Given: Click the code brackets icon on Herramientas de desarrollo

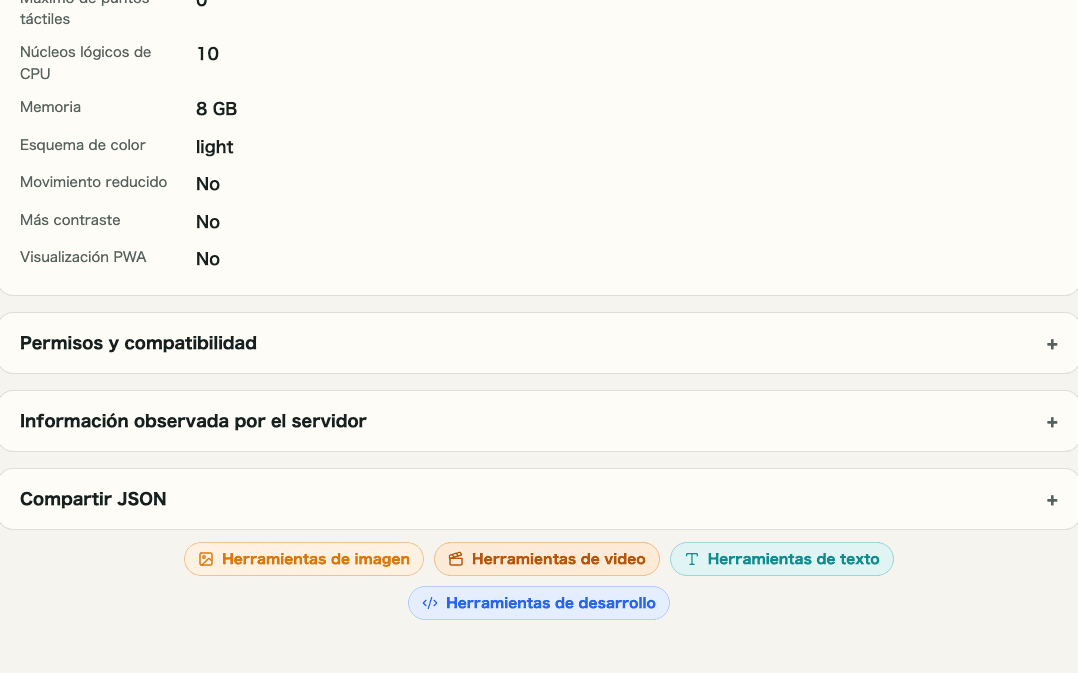Looking at the screenshot, I should click(430, 603).
